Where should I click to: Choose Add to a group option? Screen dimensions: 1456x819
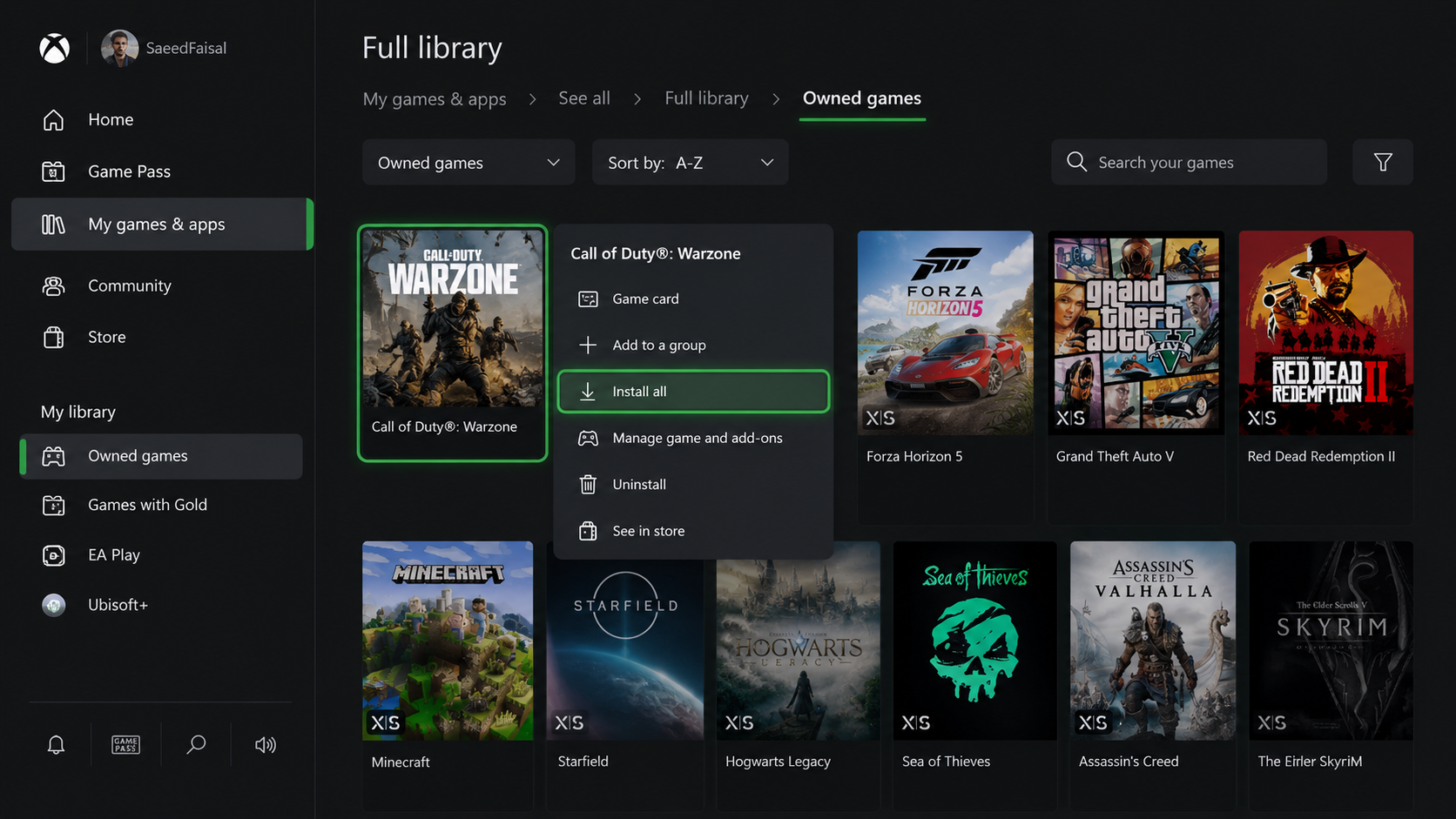tap(693, 345)
